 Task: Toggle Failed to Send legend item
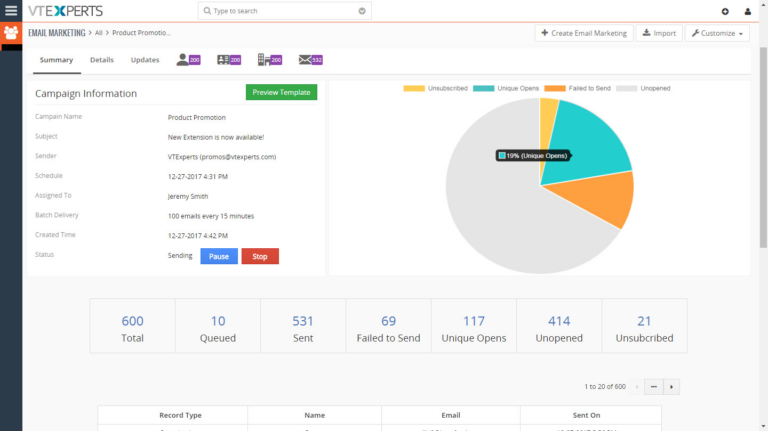point(577,88)
